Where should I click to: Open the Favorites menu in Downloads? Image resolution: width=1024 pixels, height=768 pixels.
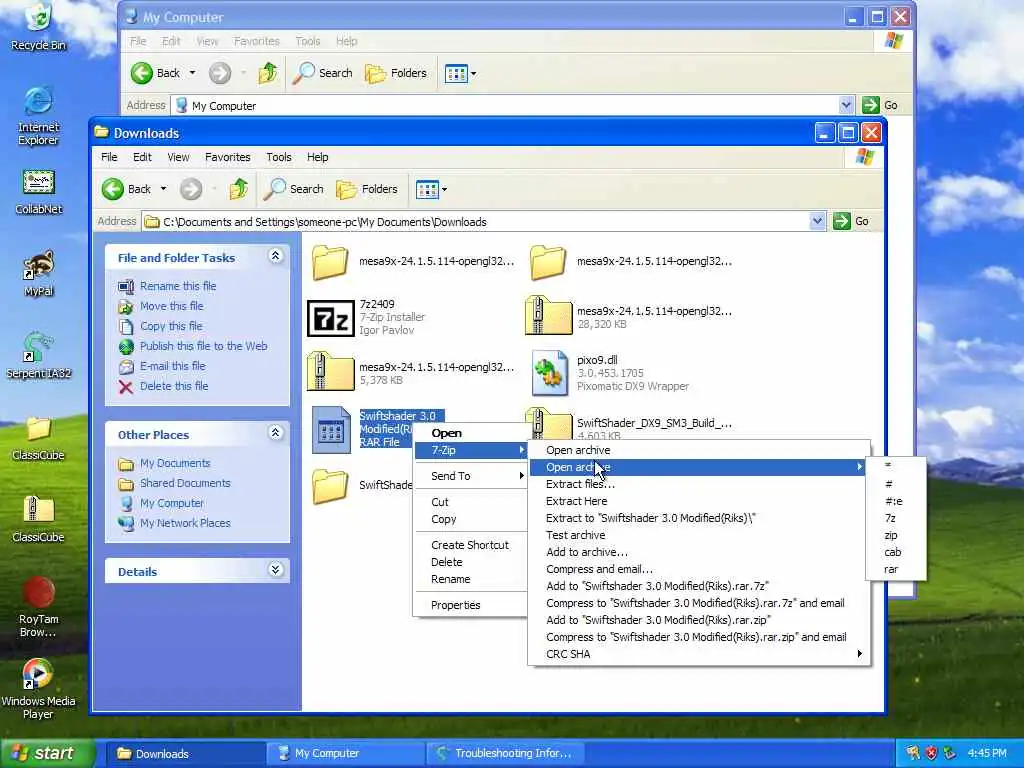coord(227,157)
